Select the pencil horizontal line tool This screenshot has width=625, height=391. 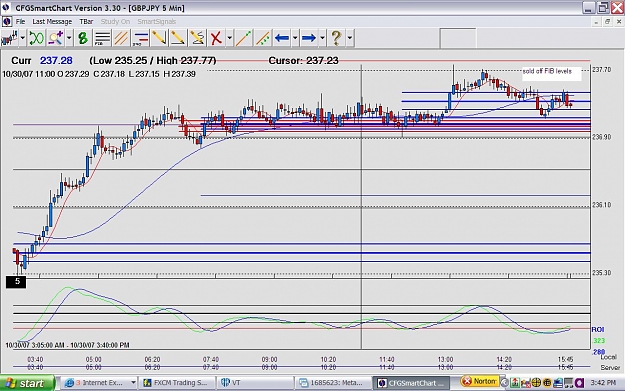click(178, 38)
